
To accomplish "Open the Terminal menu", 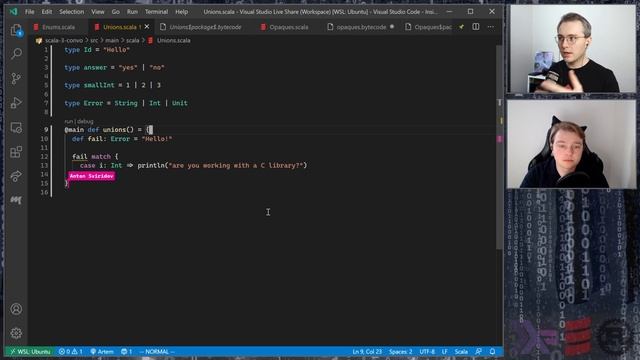I will pos(156,12).
